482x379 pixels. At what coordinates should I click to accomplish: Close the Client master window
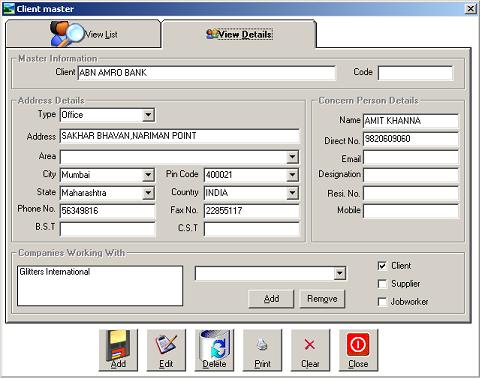coord(470,9)
